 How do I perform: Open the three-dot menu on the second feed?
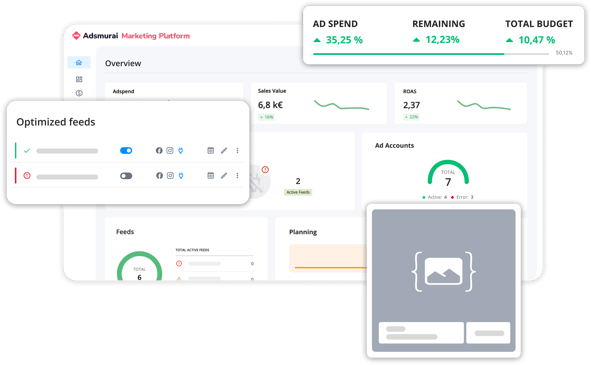[x=237, y=175]
